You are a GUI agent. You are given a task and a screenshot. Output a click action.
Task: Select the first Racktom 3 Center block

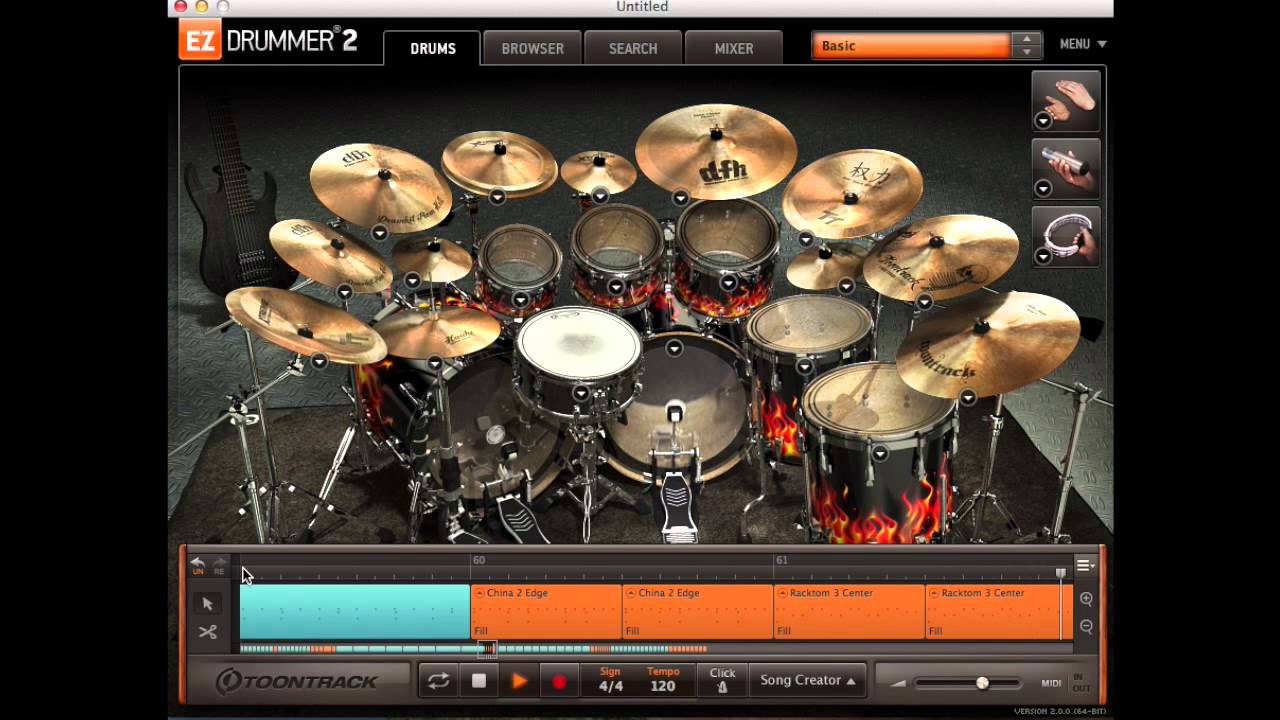(x=848, y=612)
